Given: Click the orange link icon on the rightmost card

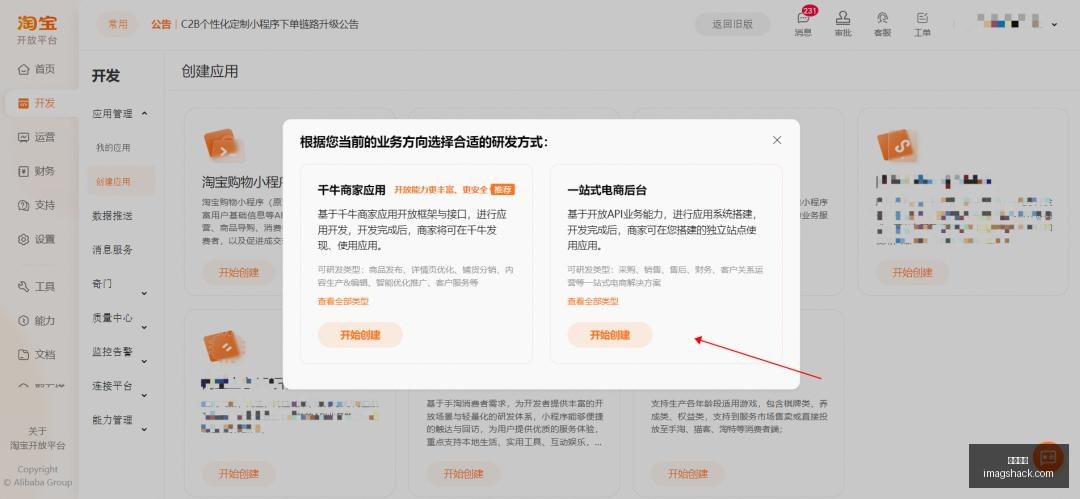Looking at the screenshot, I should tap(897, 145).
